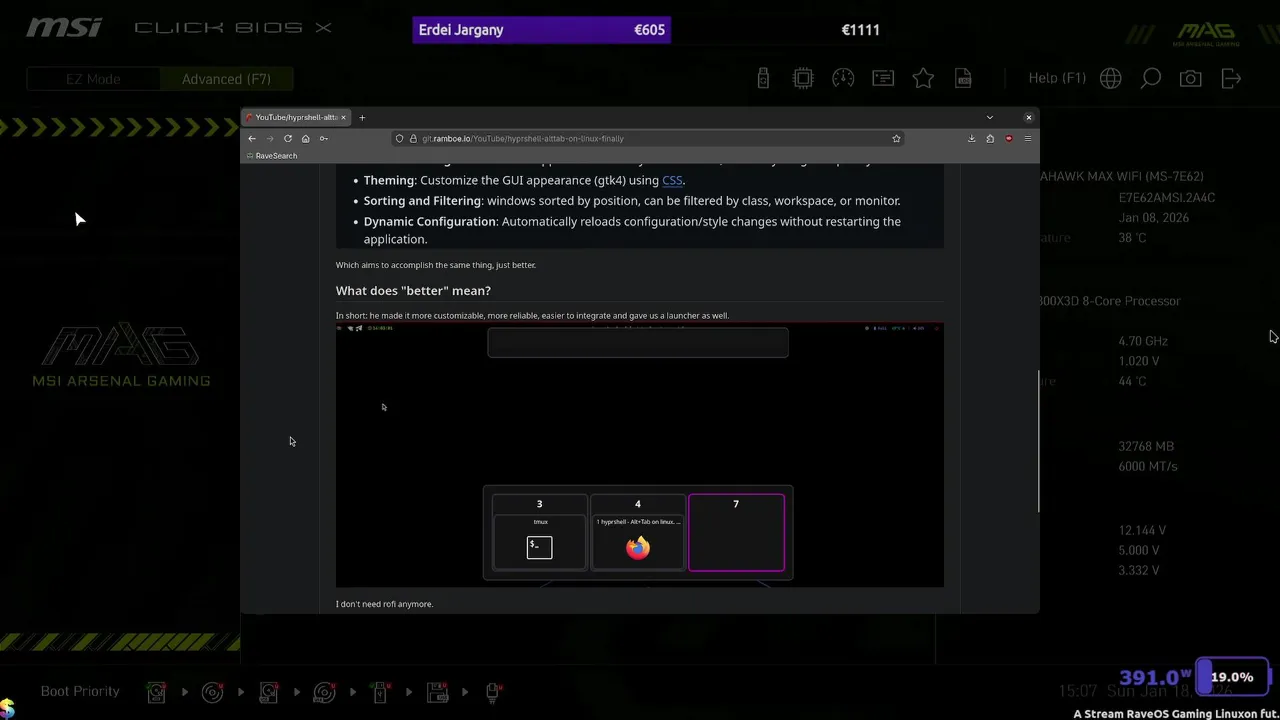1280x720 pixels.
Task: Click the browser forward arrow
Action: click(269, 138)
